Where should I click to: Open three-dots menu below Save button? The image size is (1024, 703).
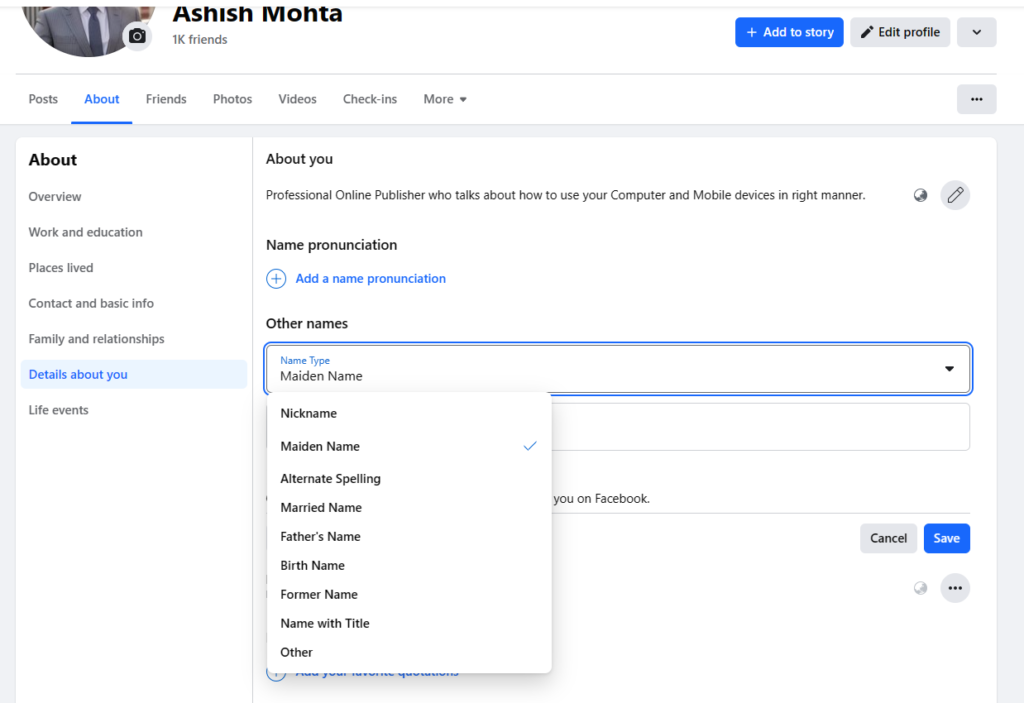[x=955, y=588]
